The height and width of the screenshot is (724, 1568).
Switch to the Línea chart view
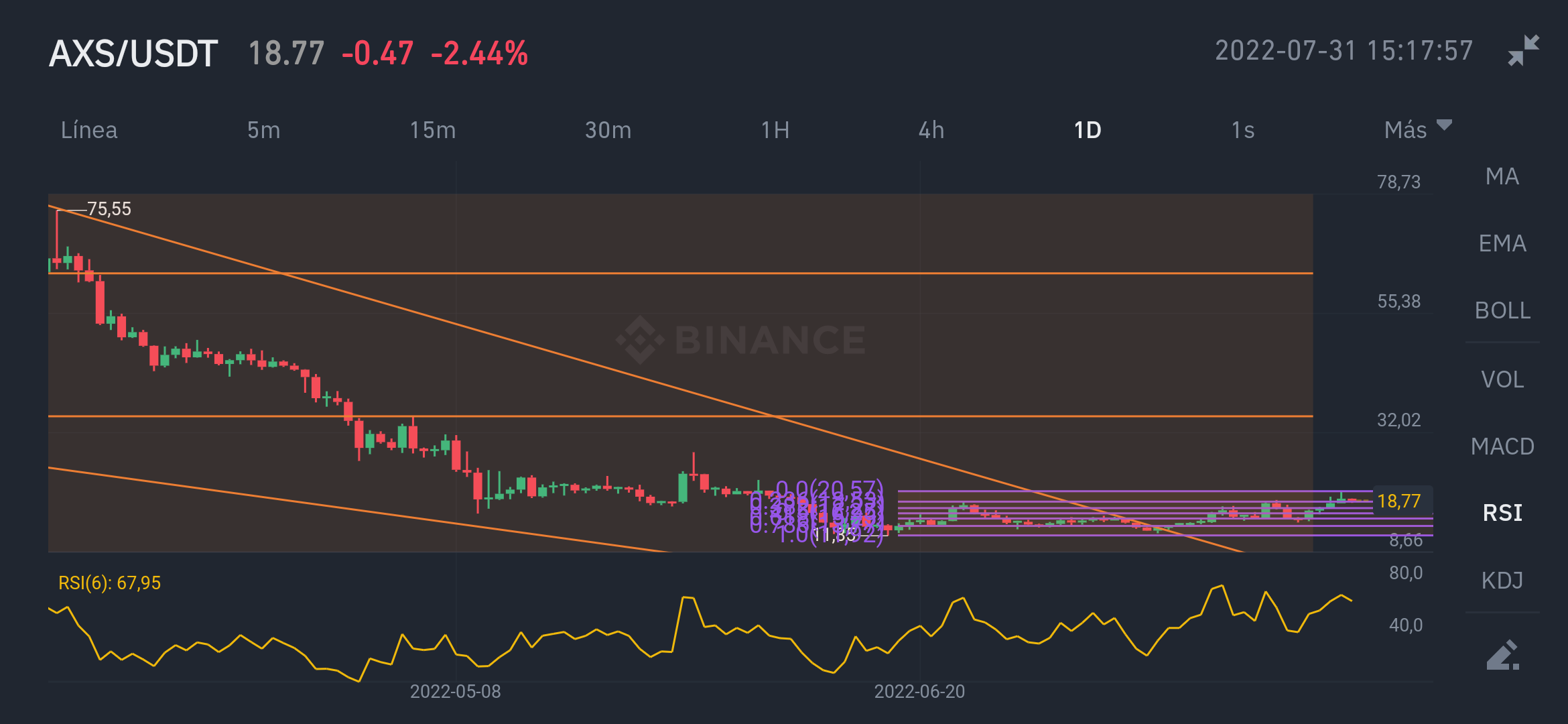point(89,130)
